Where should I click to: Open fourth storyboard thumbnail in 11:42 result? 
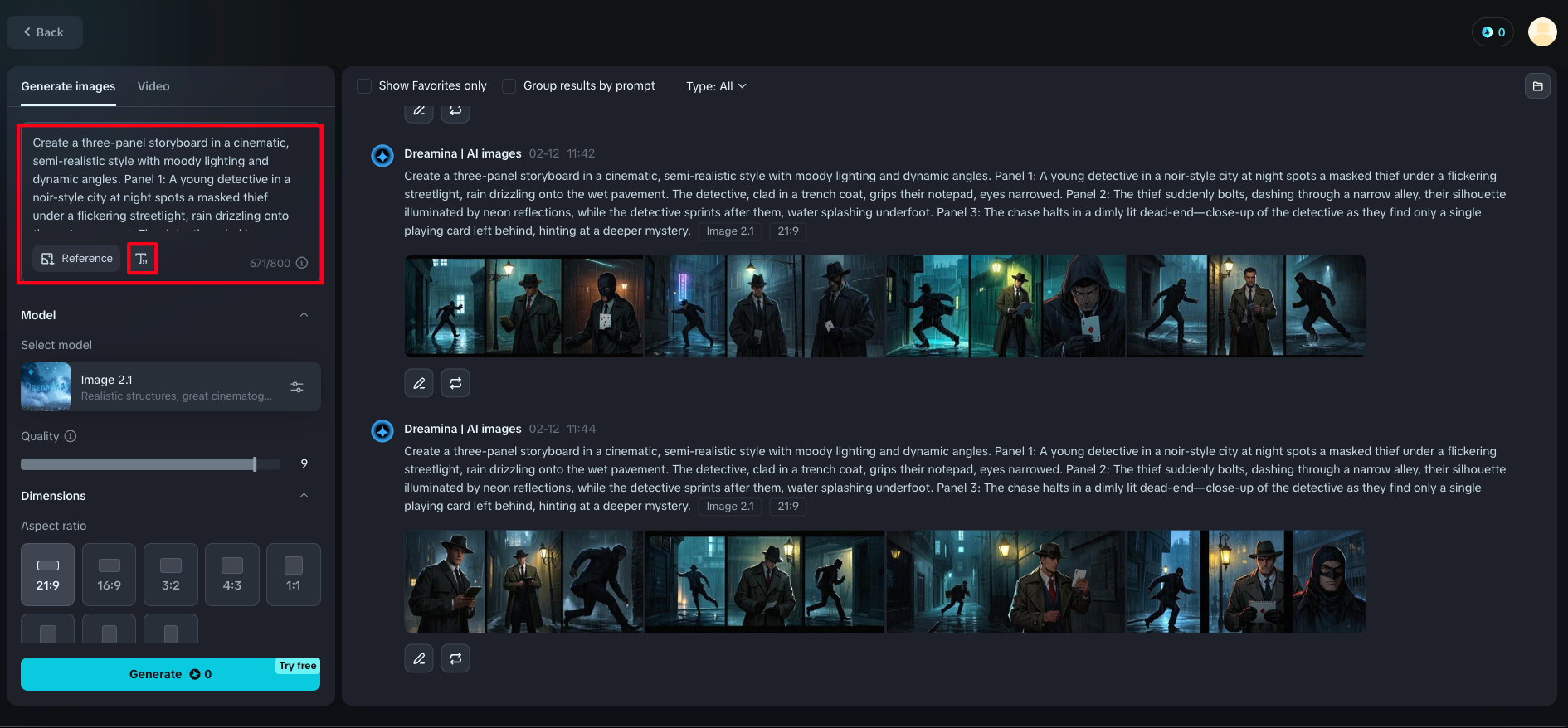[x=1246, y=307]
